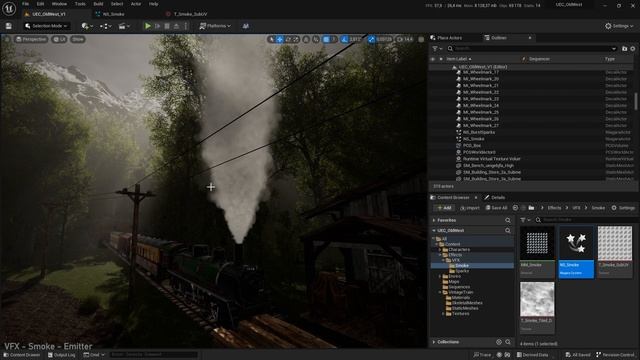Save the current level with toolbar save icon
Image resolution: width=640 pixels, height=360 pixels.
(x=9, y=26)
